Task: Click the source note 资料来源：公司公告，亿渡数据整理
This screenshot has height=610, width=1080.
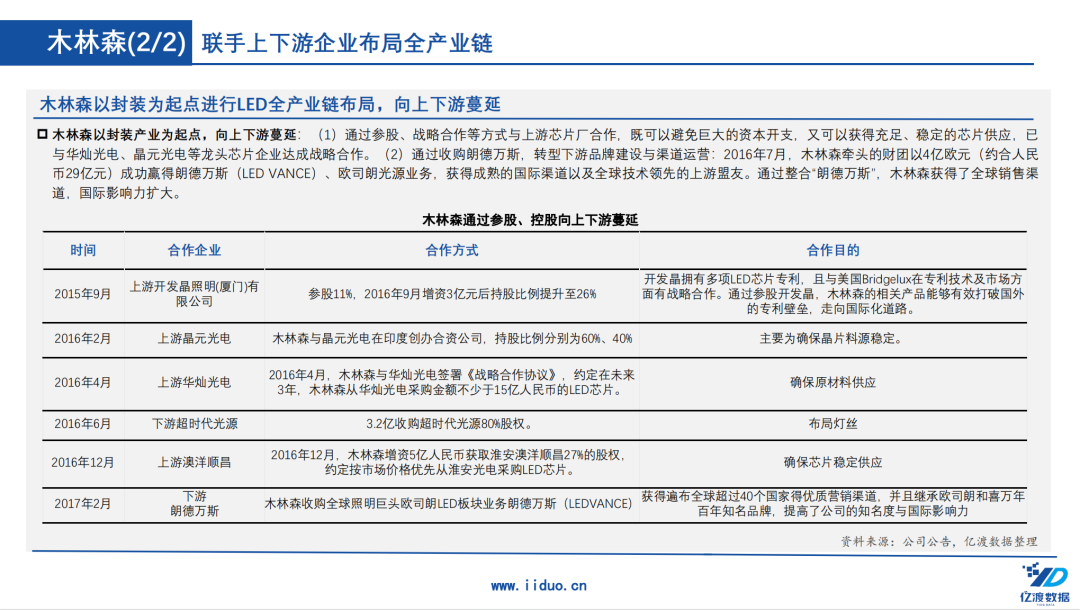Action: click(939, 542)
